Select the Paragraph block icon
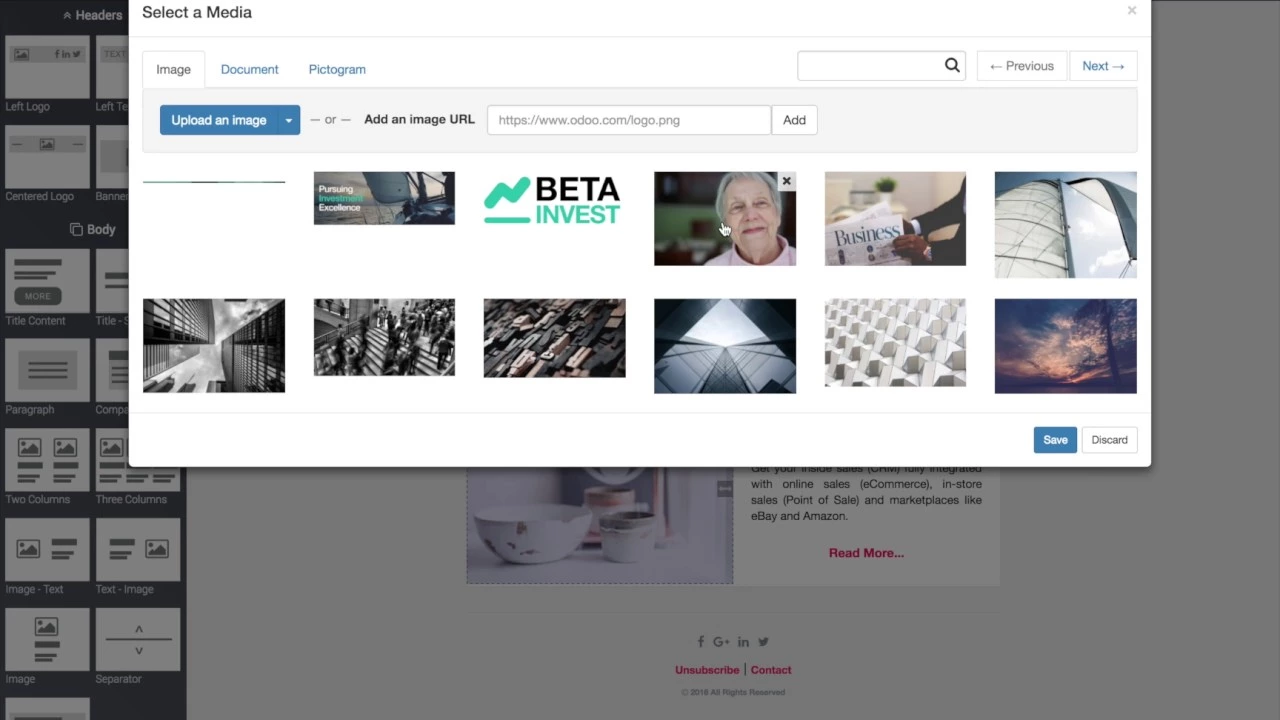The width and height of the screenshot is (1280, 720). point(47,371)
